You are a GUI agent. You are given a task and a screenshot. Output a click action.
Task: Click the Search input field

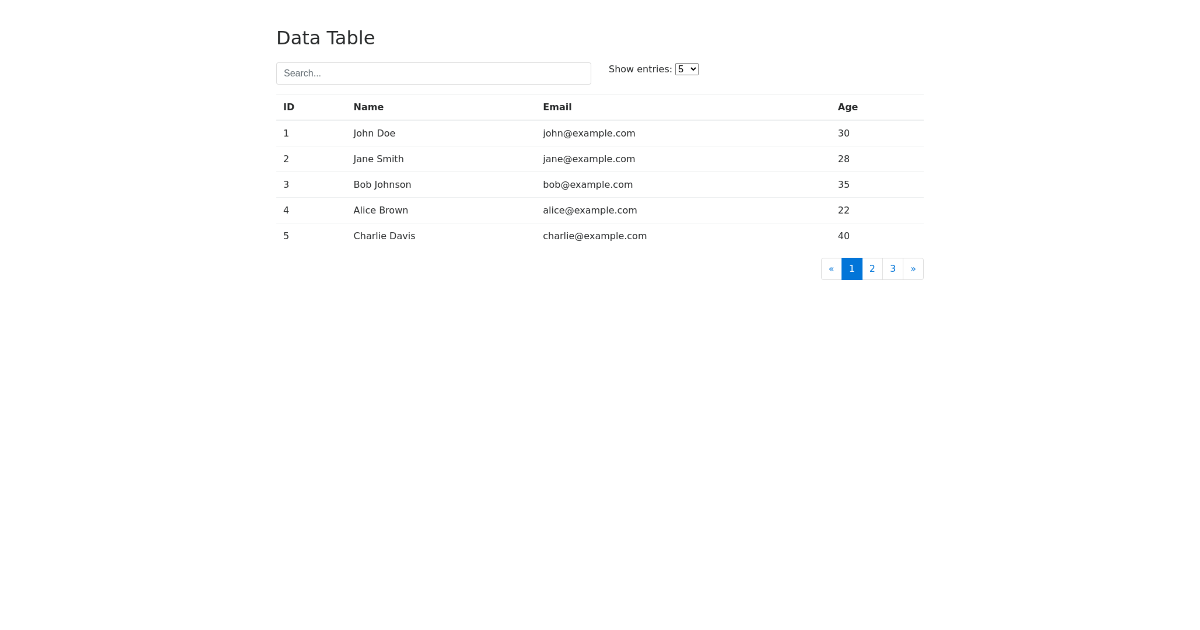(433, 73)
